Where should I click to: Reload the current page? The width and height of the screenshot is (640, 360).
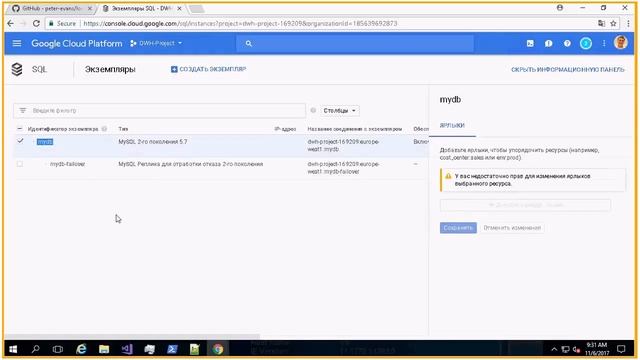click(36, 24)
